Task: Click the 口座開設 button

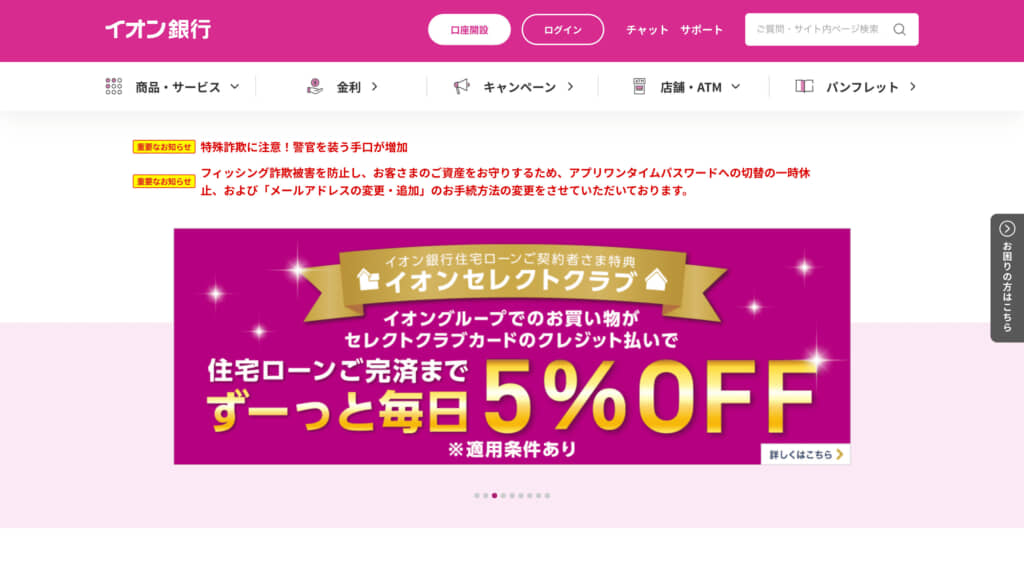Action: (x=469, y=29)
